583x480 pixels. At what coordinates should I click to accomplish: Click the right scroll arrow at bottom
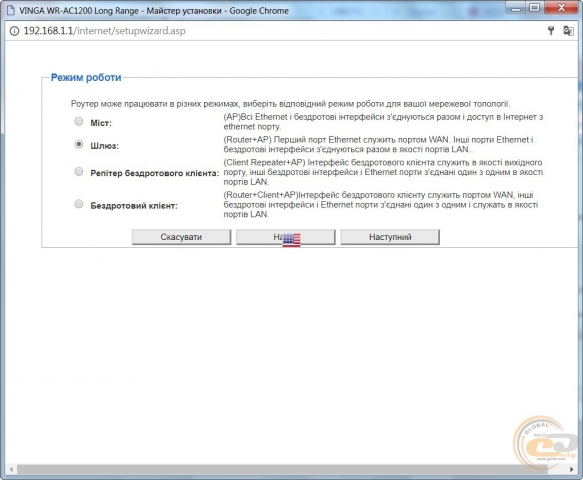coord(571,469)
